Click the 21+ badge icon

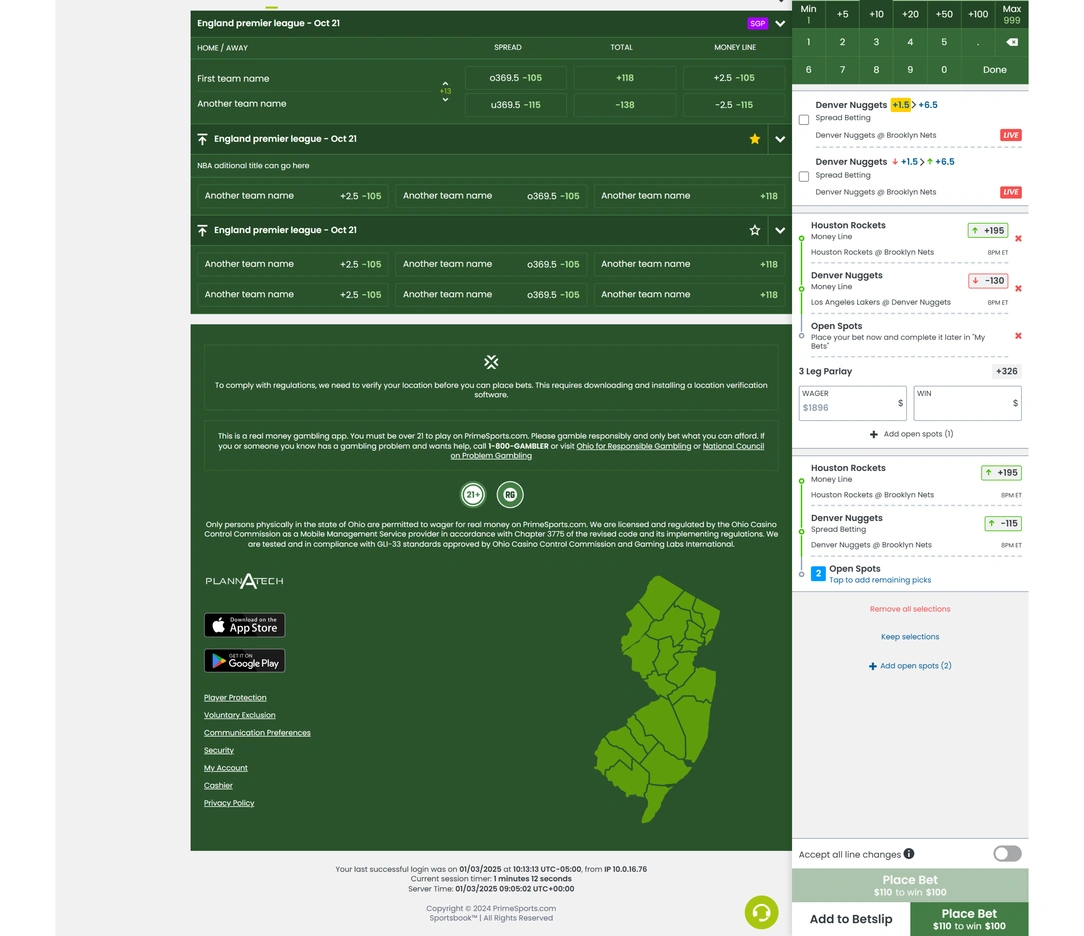pos(473,494)
